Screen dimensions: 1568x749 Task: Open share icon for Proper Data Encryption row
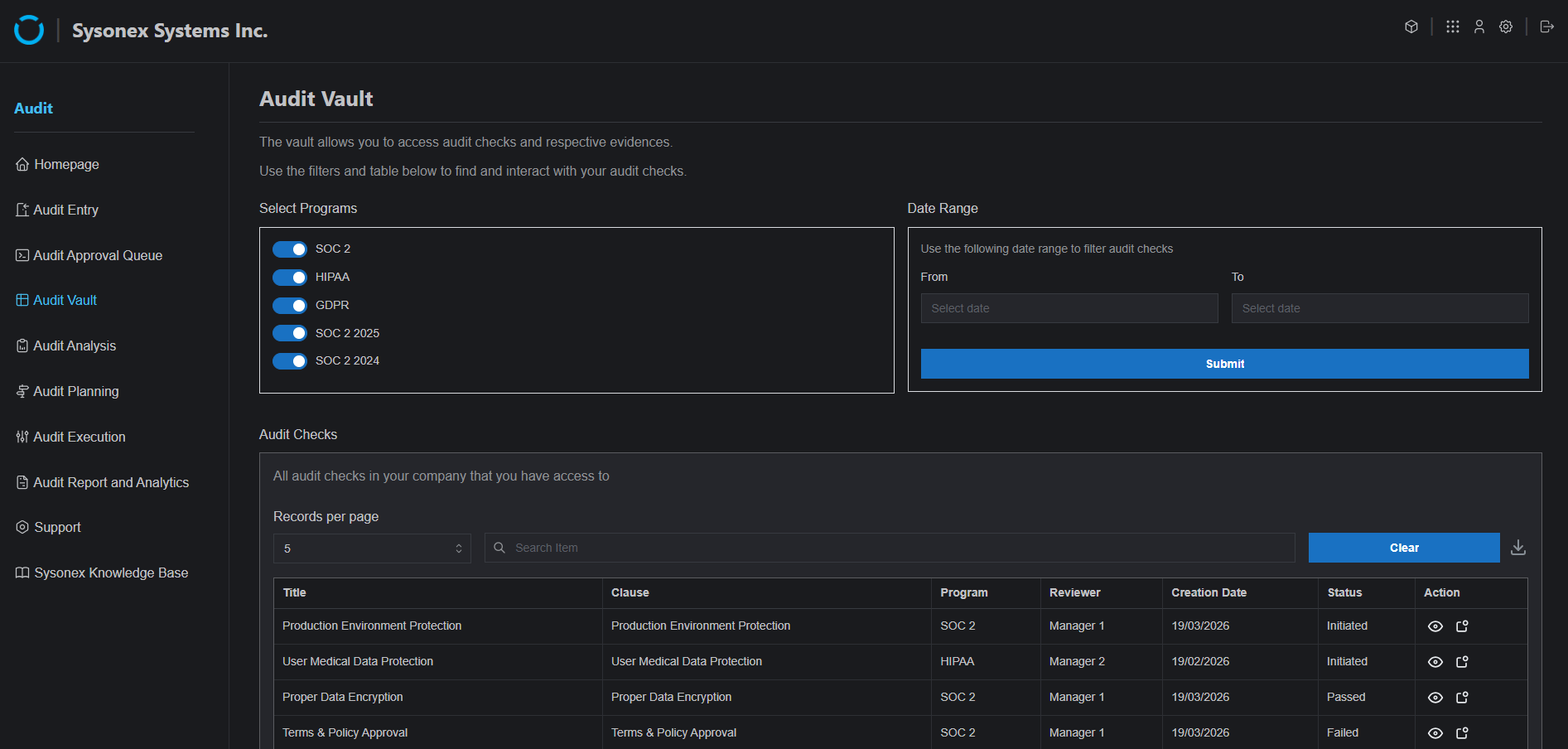[1462, 698]
